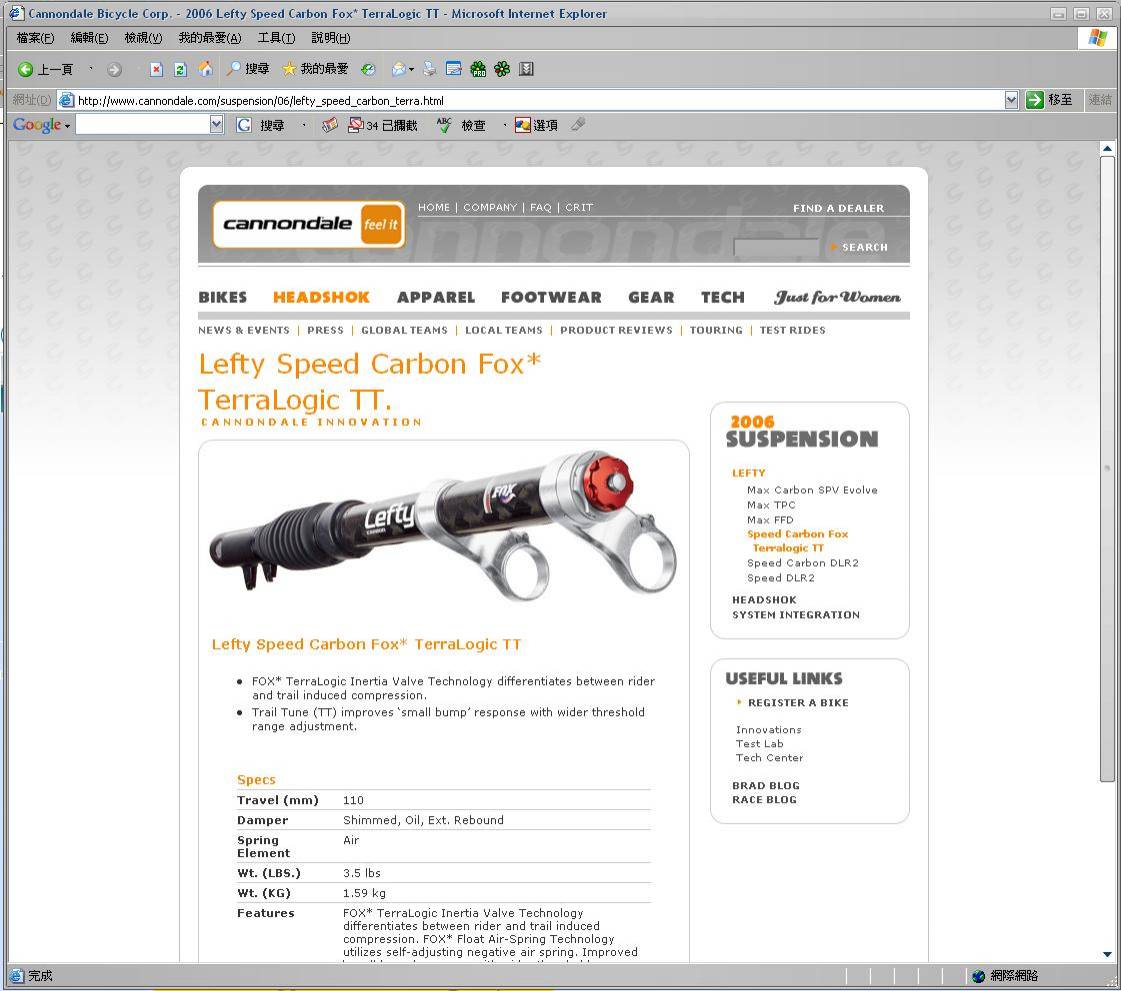
Task: Click the Tech Center link
Action: point(769,758)
